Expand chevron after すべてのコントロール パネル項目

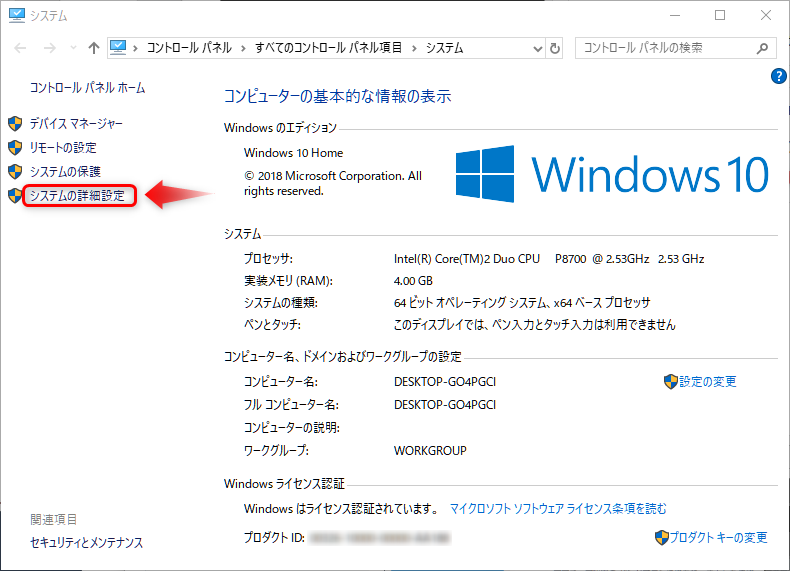(x=414, y=48)
